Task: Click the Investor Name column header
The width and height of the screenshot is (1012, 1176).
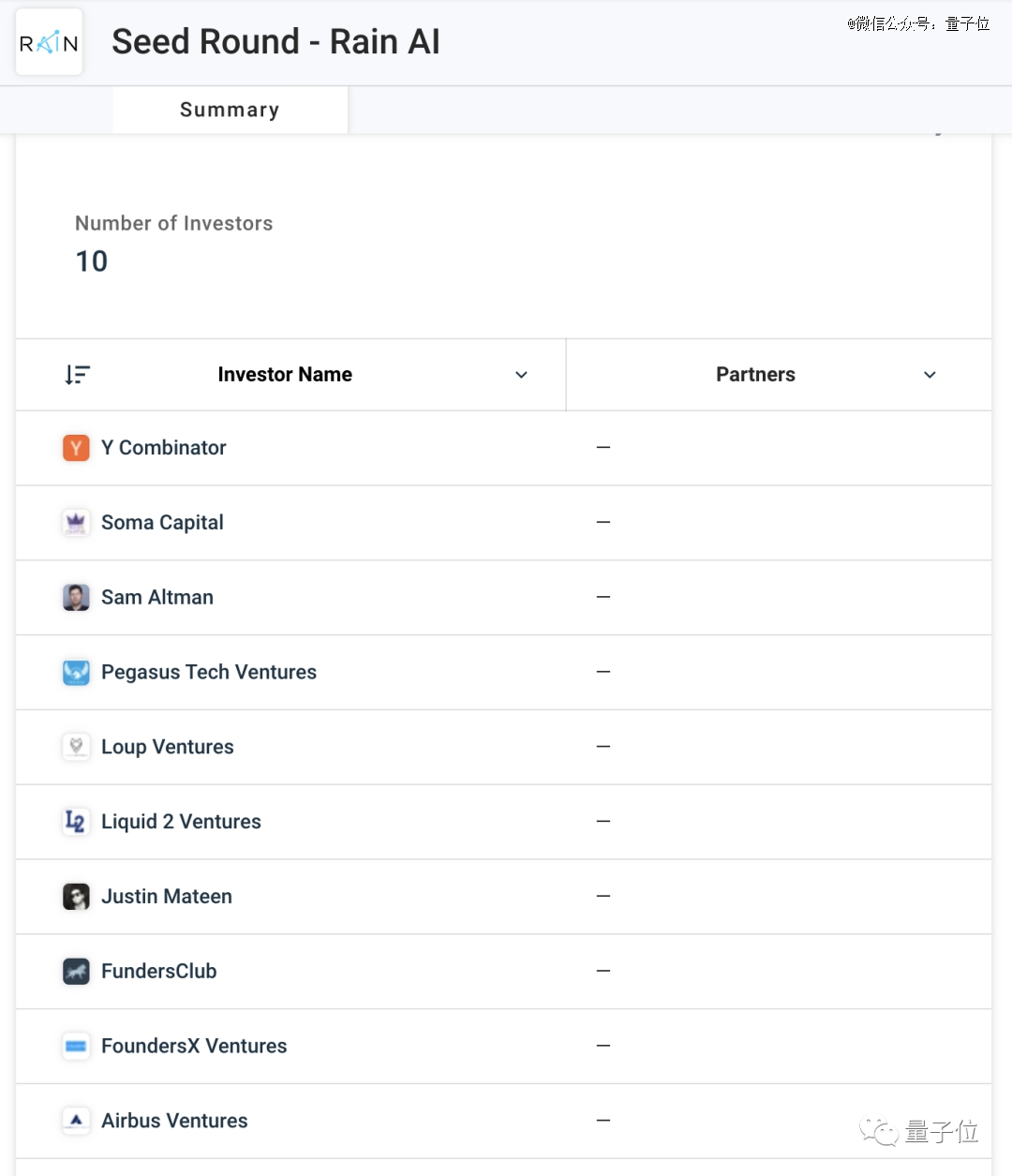Action: pyautogui.click(x=285, y=375)
